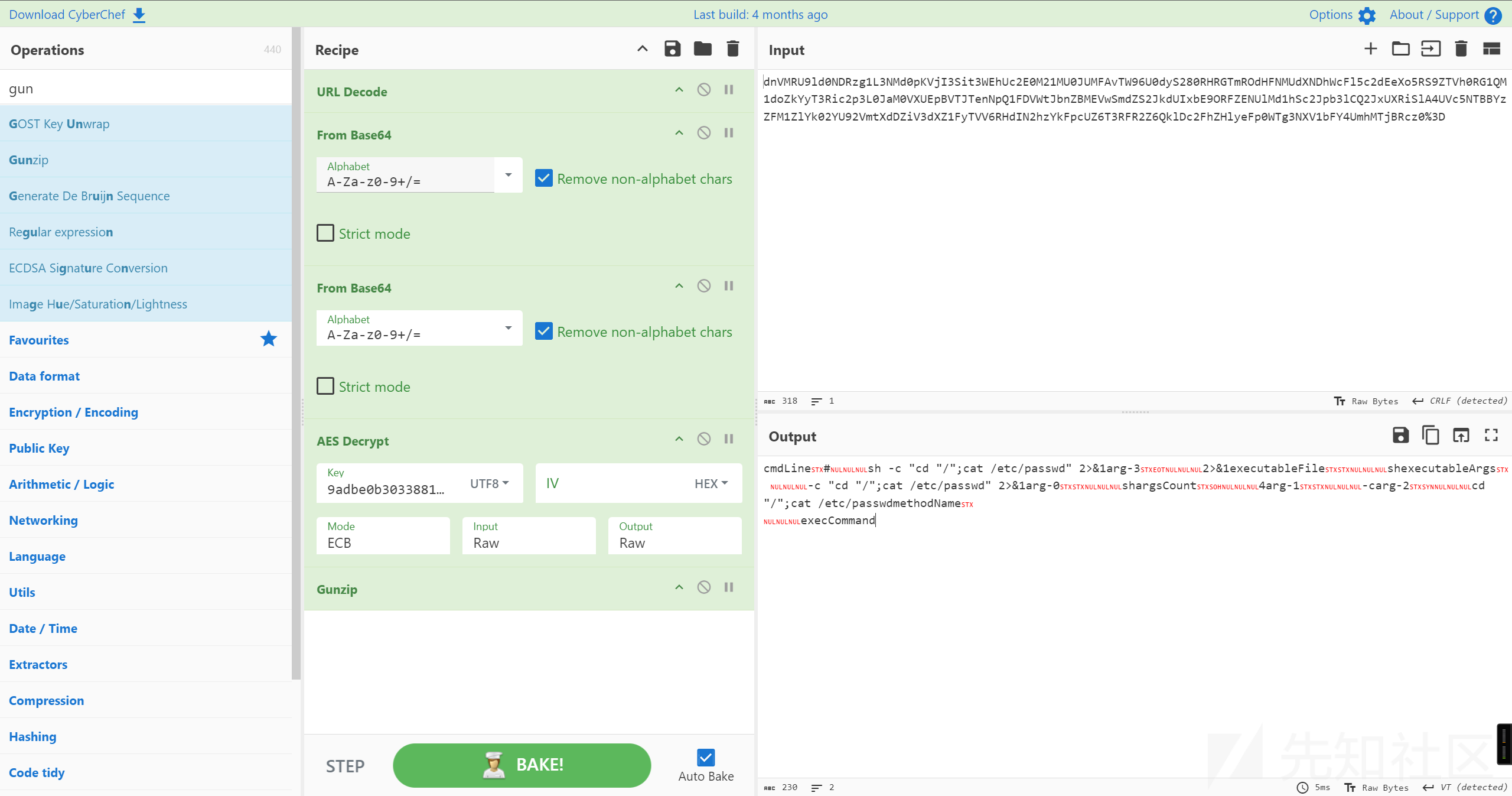Toggle second Remove non-alphabet chars checkbox
The width and height of the screenshot is (1512, 796).
coord(543,332)
